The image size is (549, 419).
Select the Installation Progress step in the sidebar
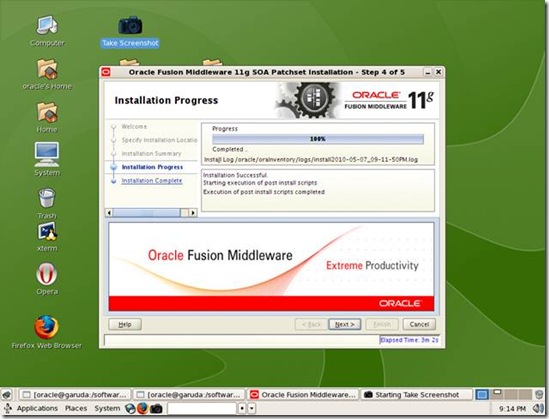pyautogui.click(x=152, y=167)
